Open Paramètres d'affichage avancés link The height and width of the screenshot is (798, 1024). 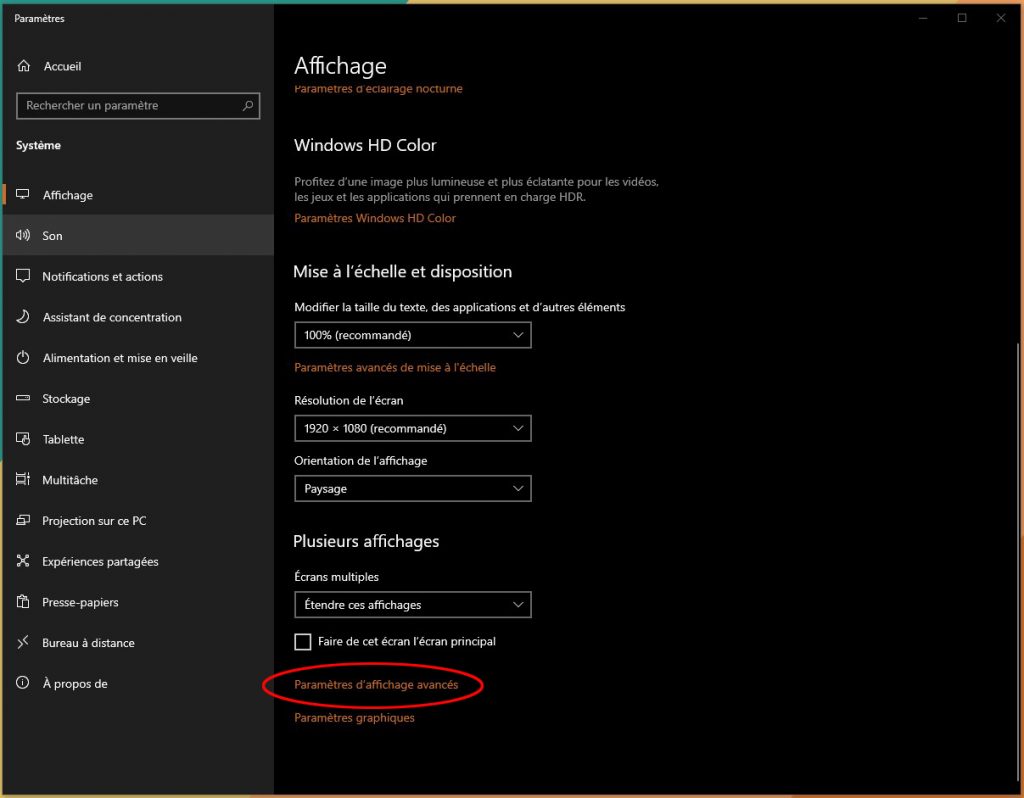tap(376, 685)
